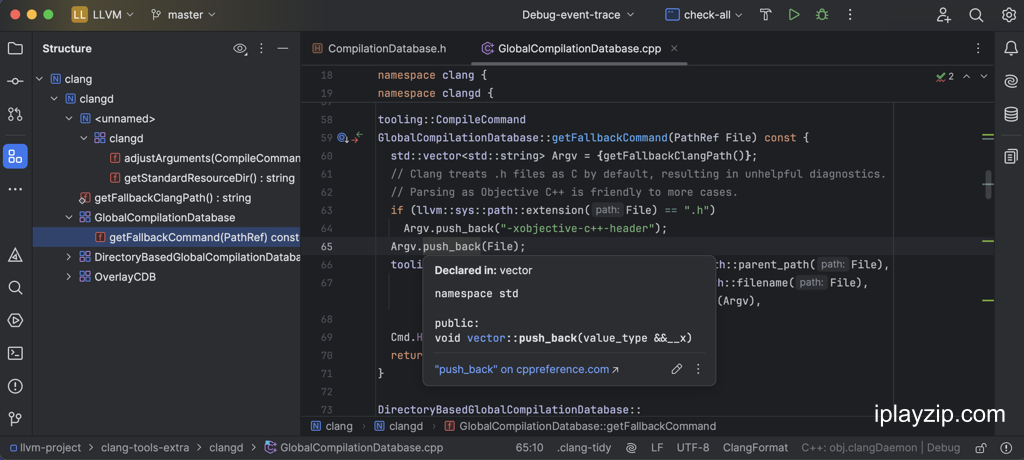Open the CMake tool window
The width and height of the screenshot is (1024, 460).
pyautogui.click(x=15, y=255)
